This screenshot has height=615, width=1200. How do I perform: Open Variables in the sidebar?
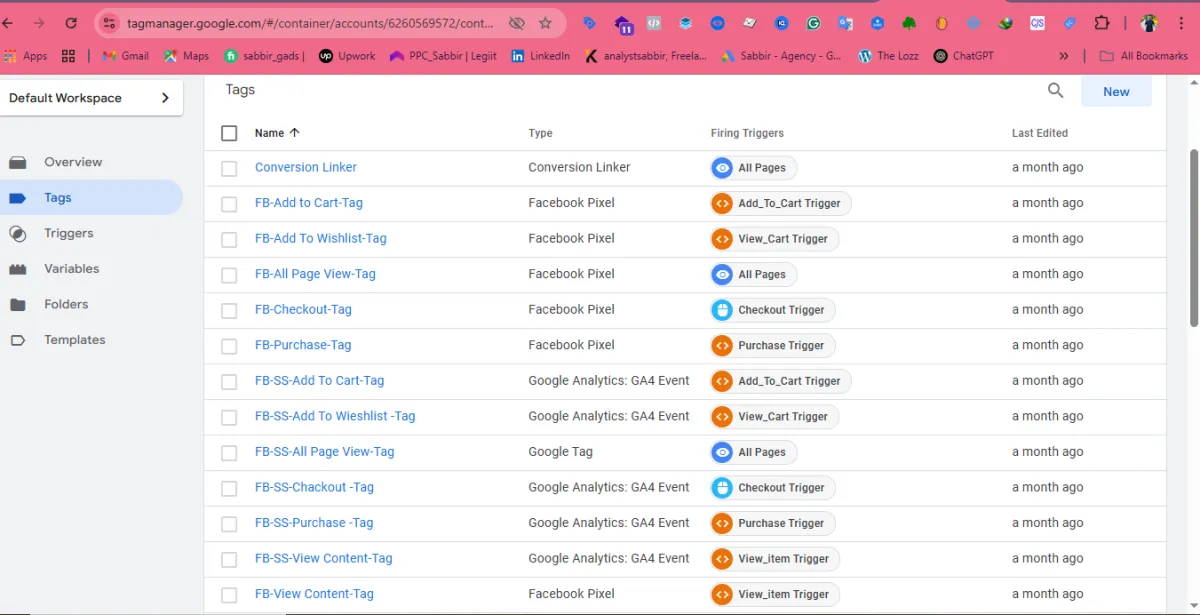coord(91,269)
